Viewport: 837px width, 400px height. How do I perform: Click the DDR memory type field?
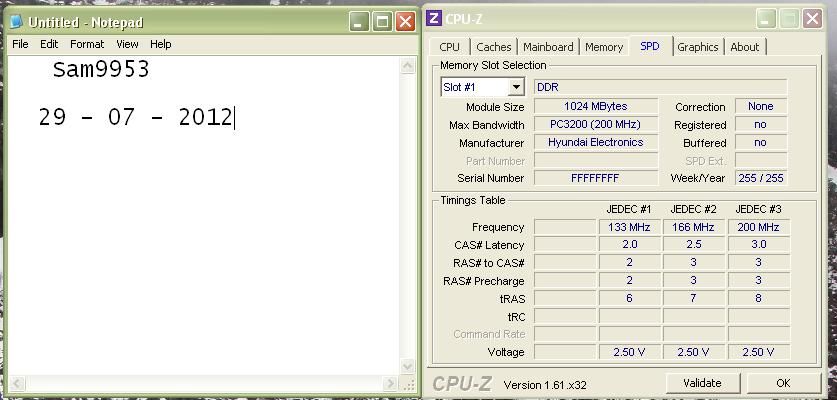660,87
